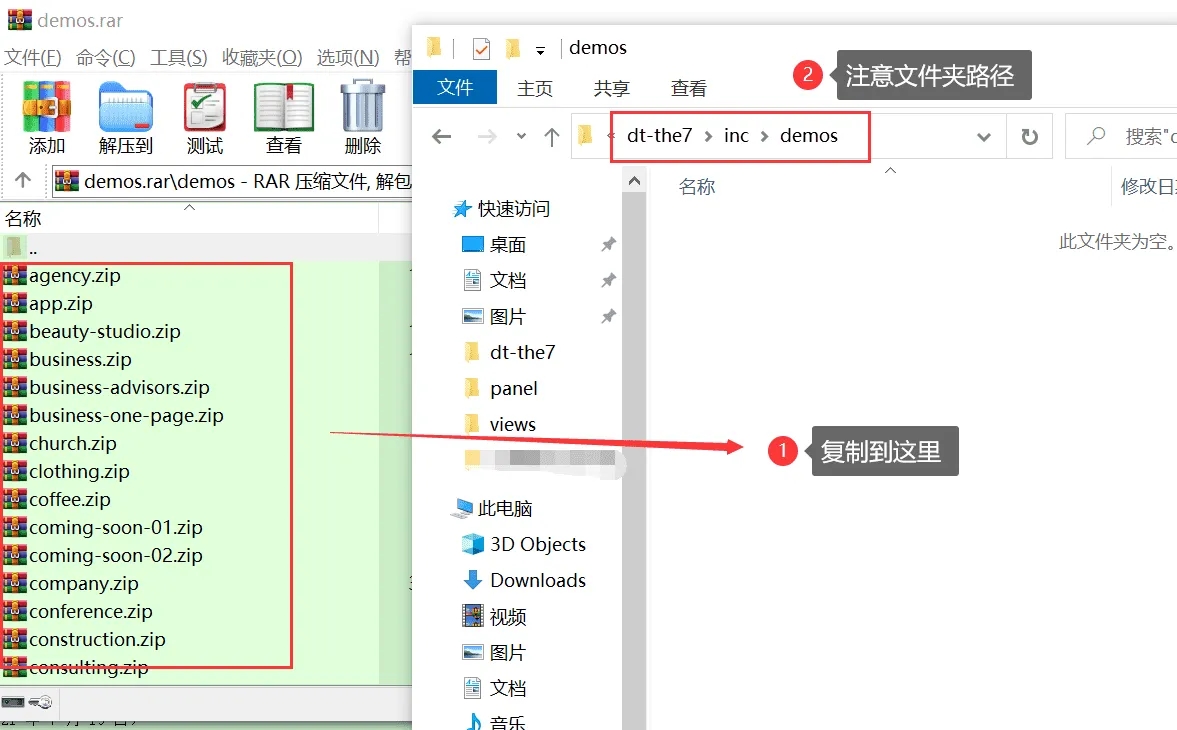Open recent locations dropdown in Explorer
Viewport: 1177px width, 730px height.
[521, 137]
